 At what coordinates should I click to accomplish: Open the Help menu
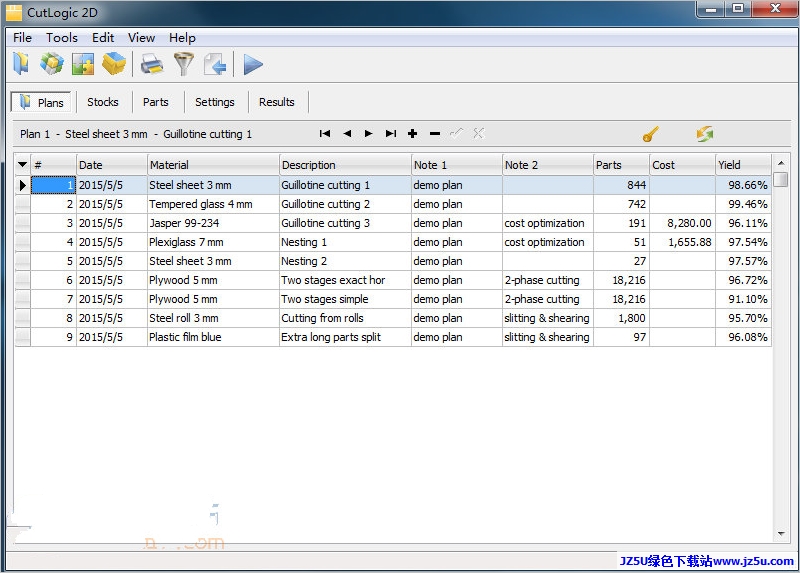[x=182, y=38]
